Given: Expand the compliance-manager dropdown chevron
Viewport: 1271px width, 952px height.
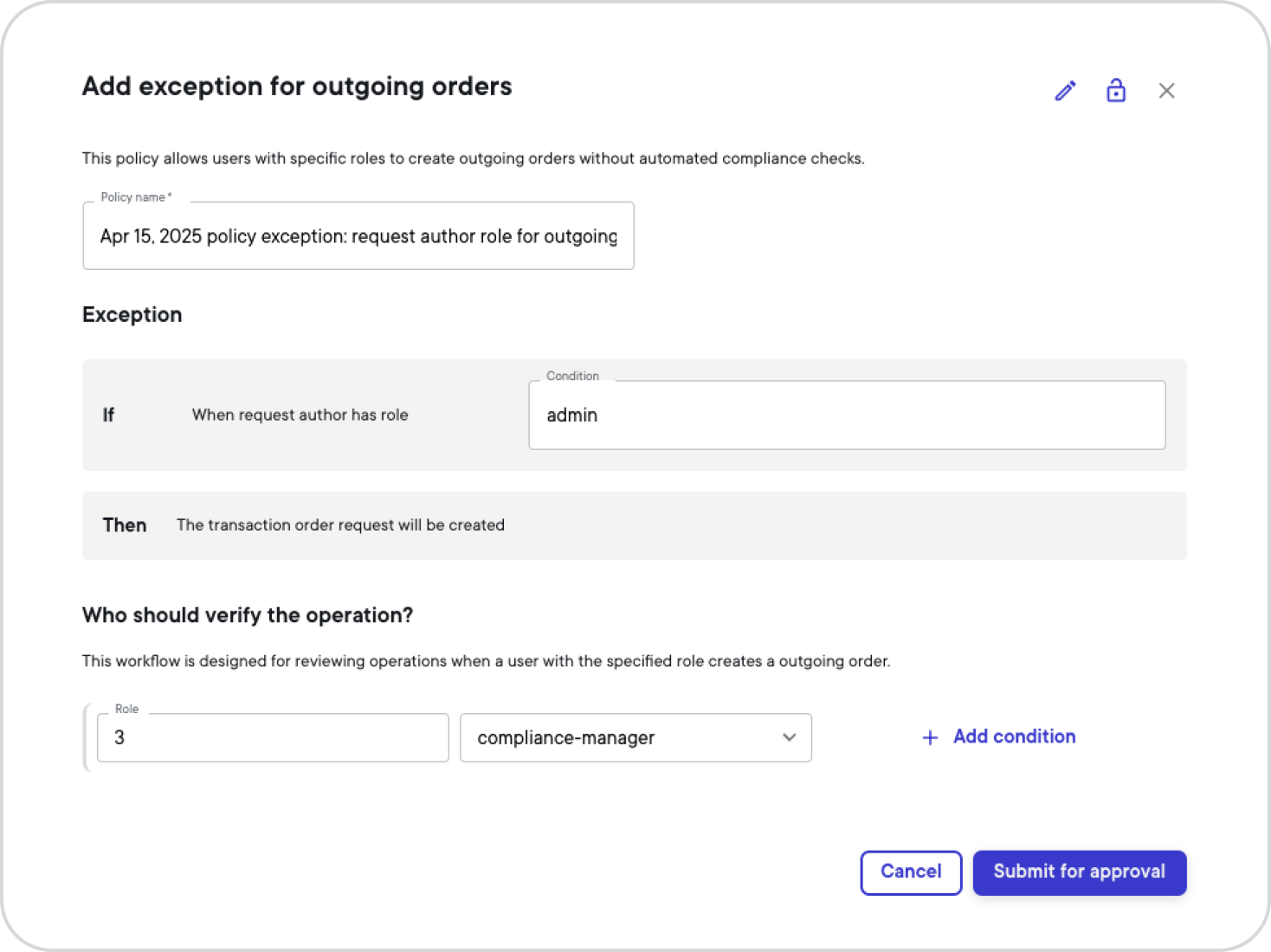Looking at the screenshot, I should (x=789, y=737).
